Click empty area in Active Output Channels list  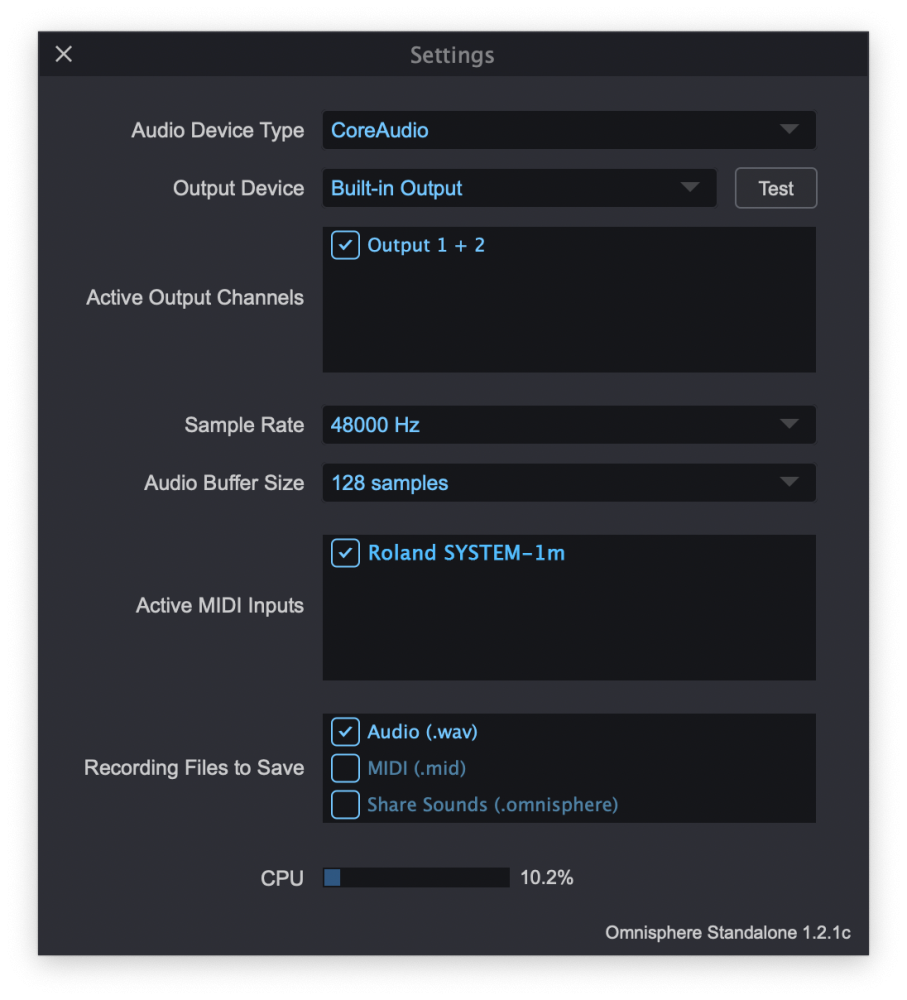coord(568,320)
